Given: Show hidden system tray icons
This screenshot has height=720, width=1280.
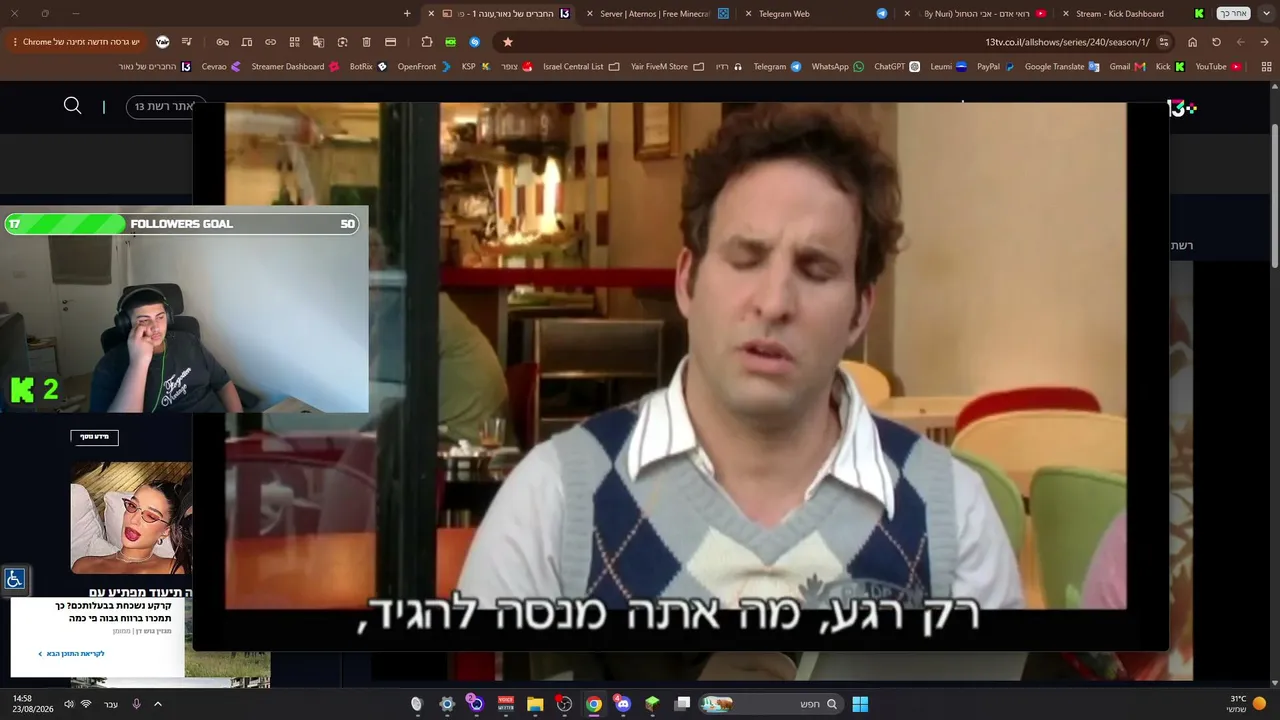Looking at the screenshot, I should tap(157, 704).
